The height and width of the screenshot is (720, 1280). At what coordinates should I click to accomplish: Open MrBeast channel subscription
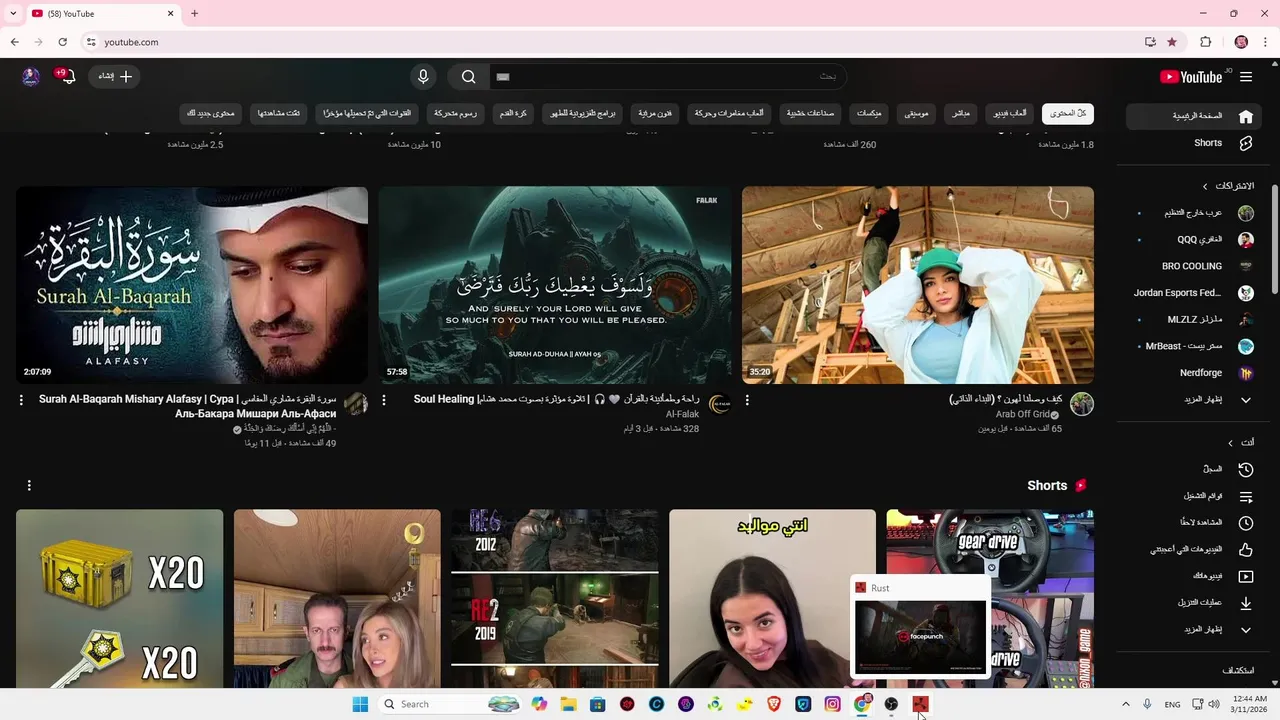pos(1194,346)
